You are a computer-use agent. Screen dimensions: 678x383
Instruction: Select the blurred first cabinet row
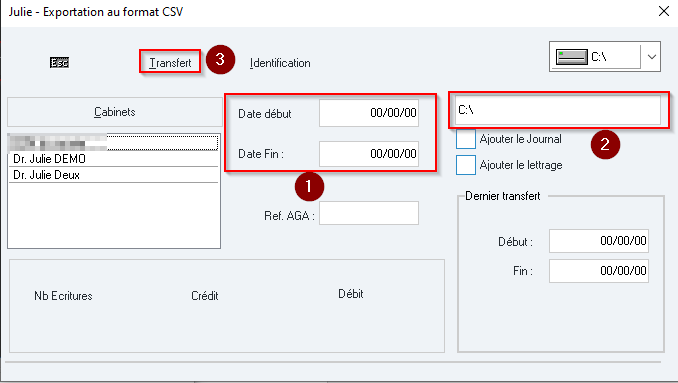click(113, 142)
